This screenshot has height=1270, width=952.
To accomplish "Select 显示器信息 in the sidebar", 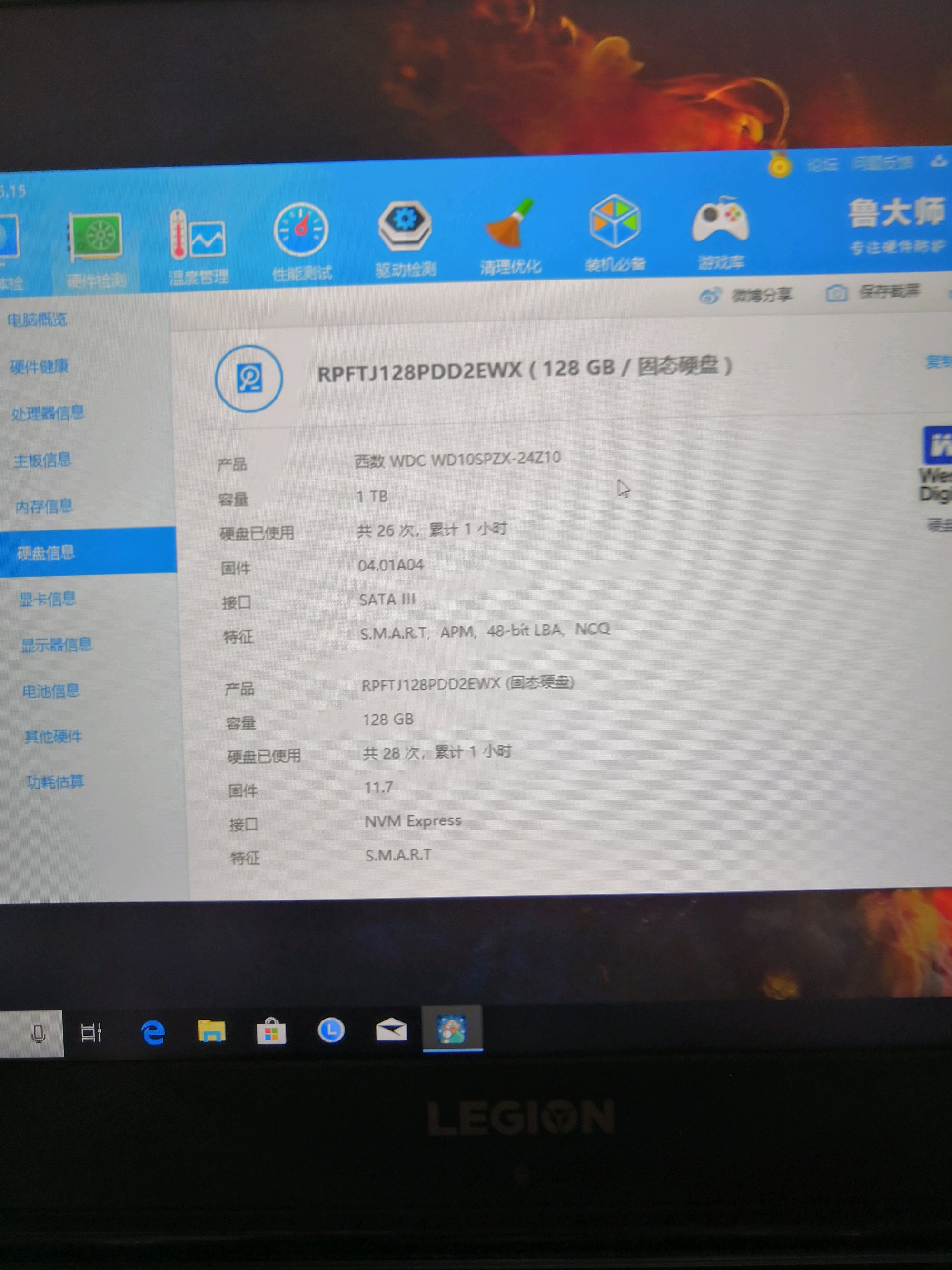I will (x=56, y=645).
